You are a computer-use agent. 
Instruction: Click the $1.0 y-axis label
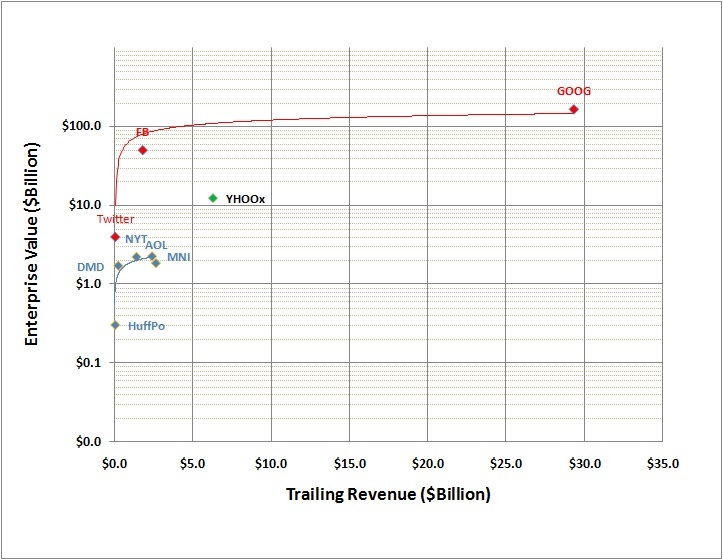coord(89,284)
